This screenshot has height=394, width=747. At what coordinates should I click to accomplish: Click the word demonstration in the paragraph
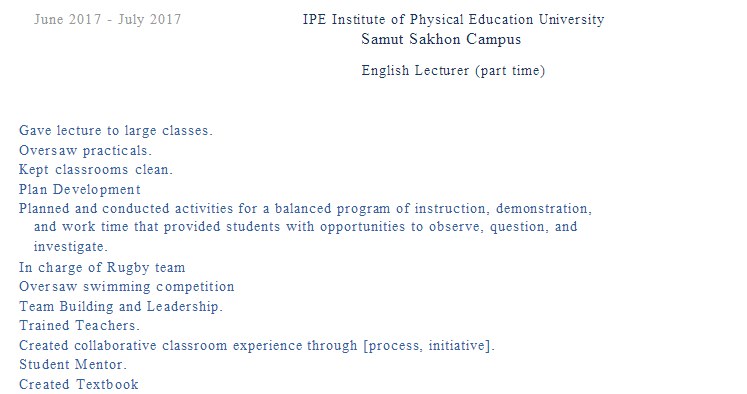pos(542,209)
